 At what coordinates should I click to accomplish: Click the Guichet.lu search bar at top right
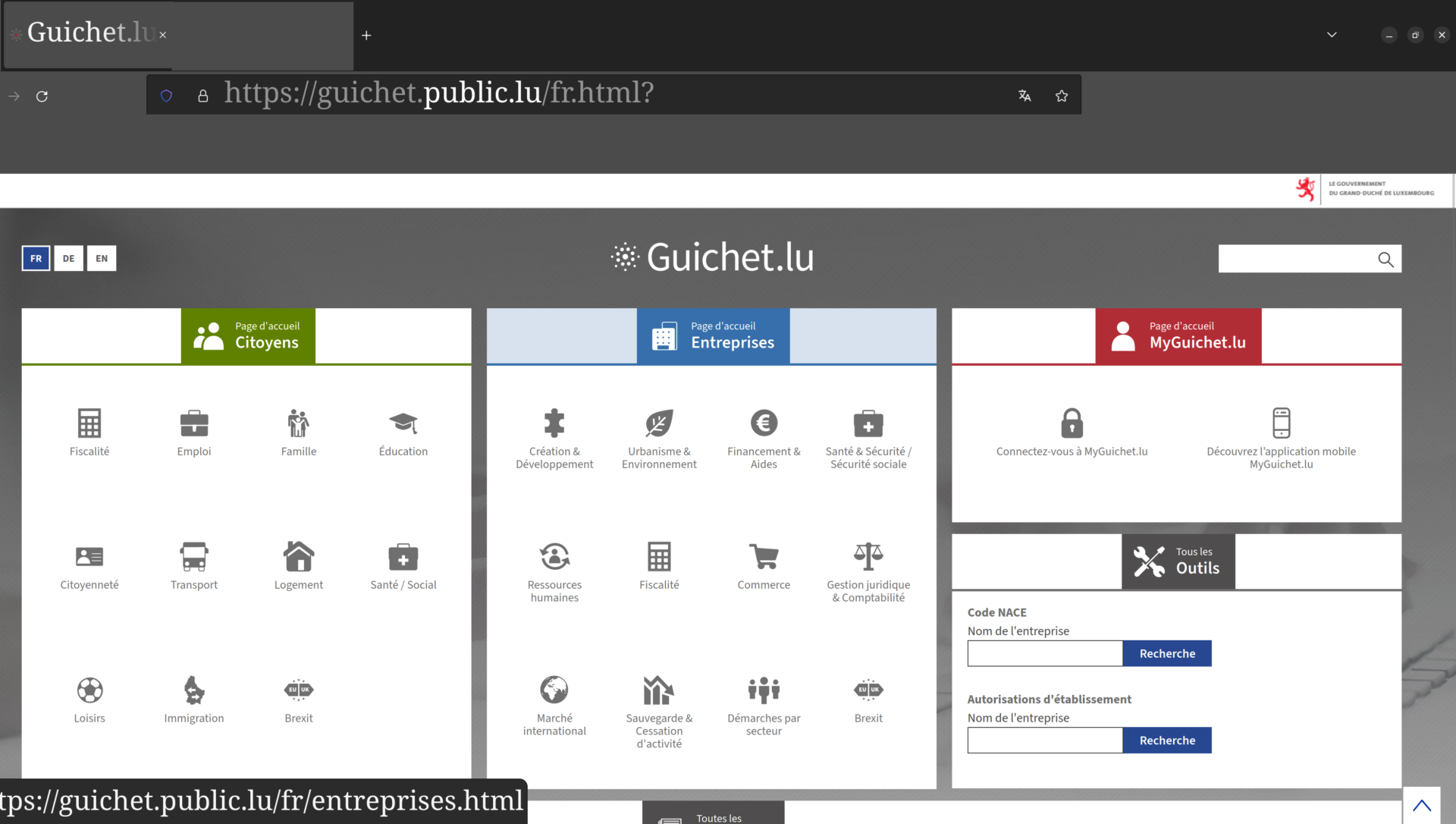1295,259
